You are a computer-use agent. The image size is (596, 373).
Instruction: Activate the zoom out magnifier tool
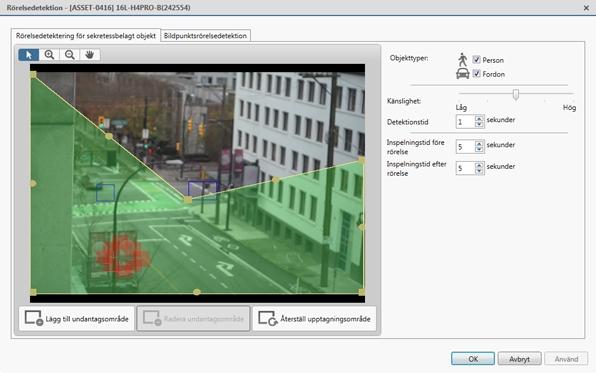(x=70, y=55)
